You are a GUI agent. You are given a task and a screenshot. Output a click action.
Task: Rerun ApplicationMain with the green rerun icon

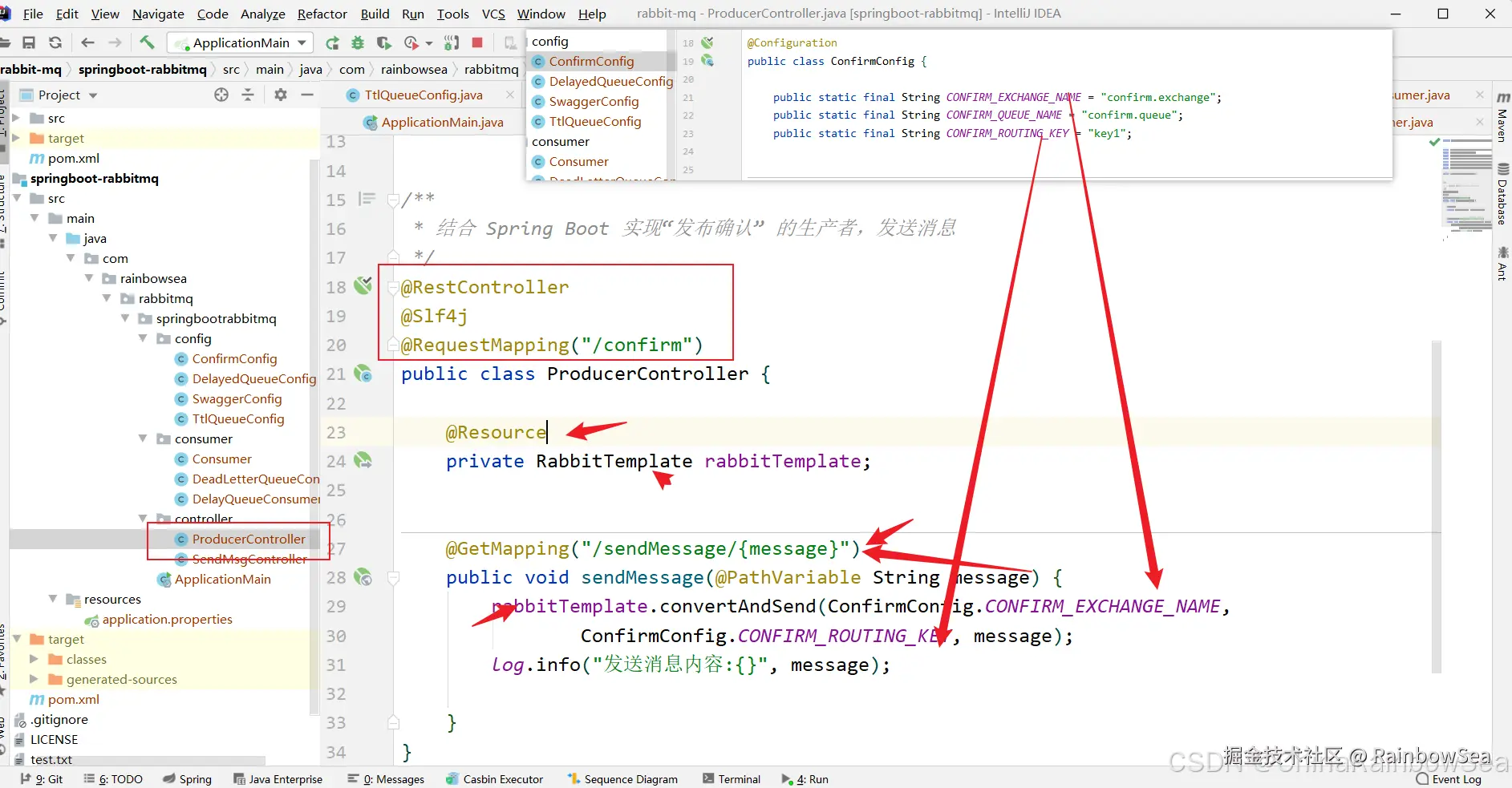pyautogui.click(x=332, y=42)
